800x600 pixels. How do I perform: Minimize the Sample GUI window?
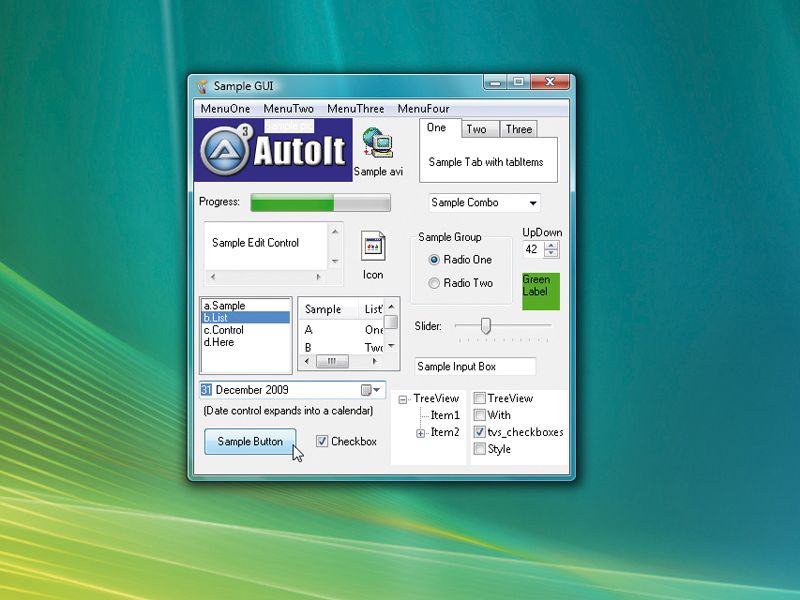pyautogui.click(x=495, y=82)
